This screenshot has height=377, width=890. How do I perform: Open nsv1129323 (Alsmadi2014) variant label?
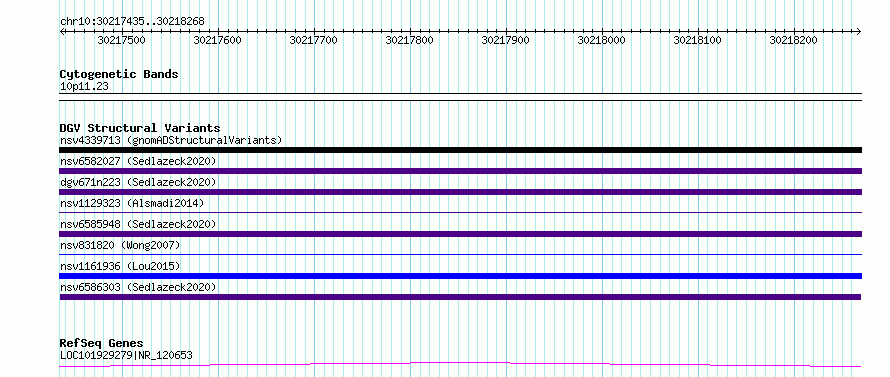coord(132,203)
